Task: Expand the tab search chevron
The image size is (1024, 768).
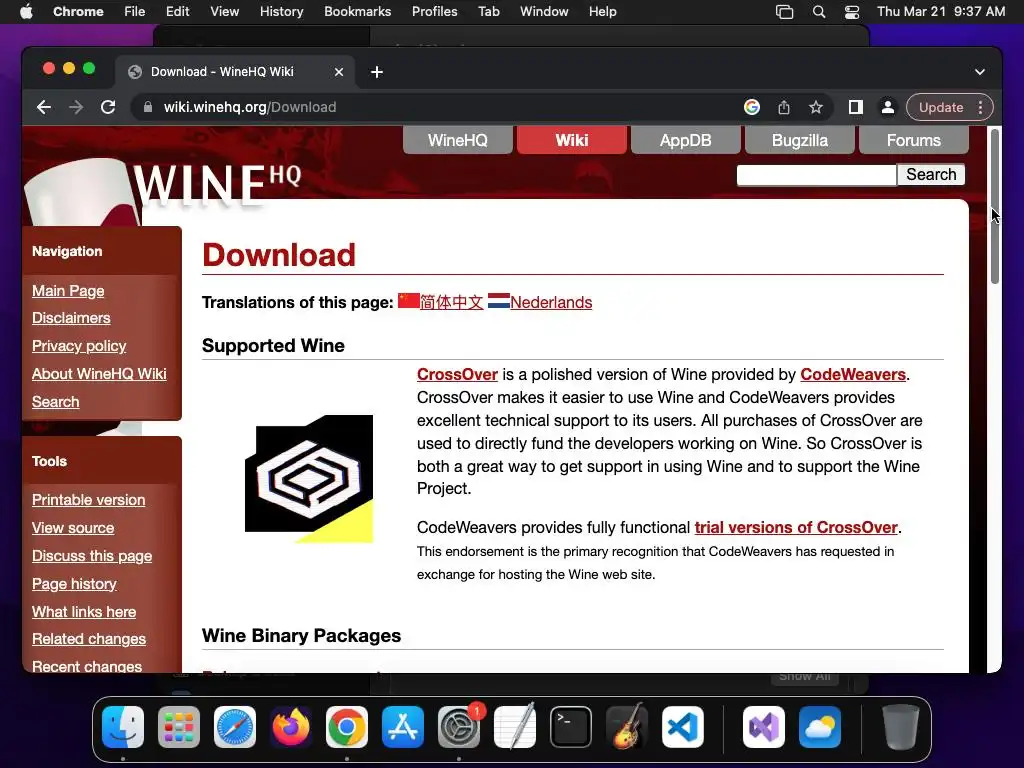Action: click(x=980, y=72)
